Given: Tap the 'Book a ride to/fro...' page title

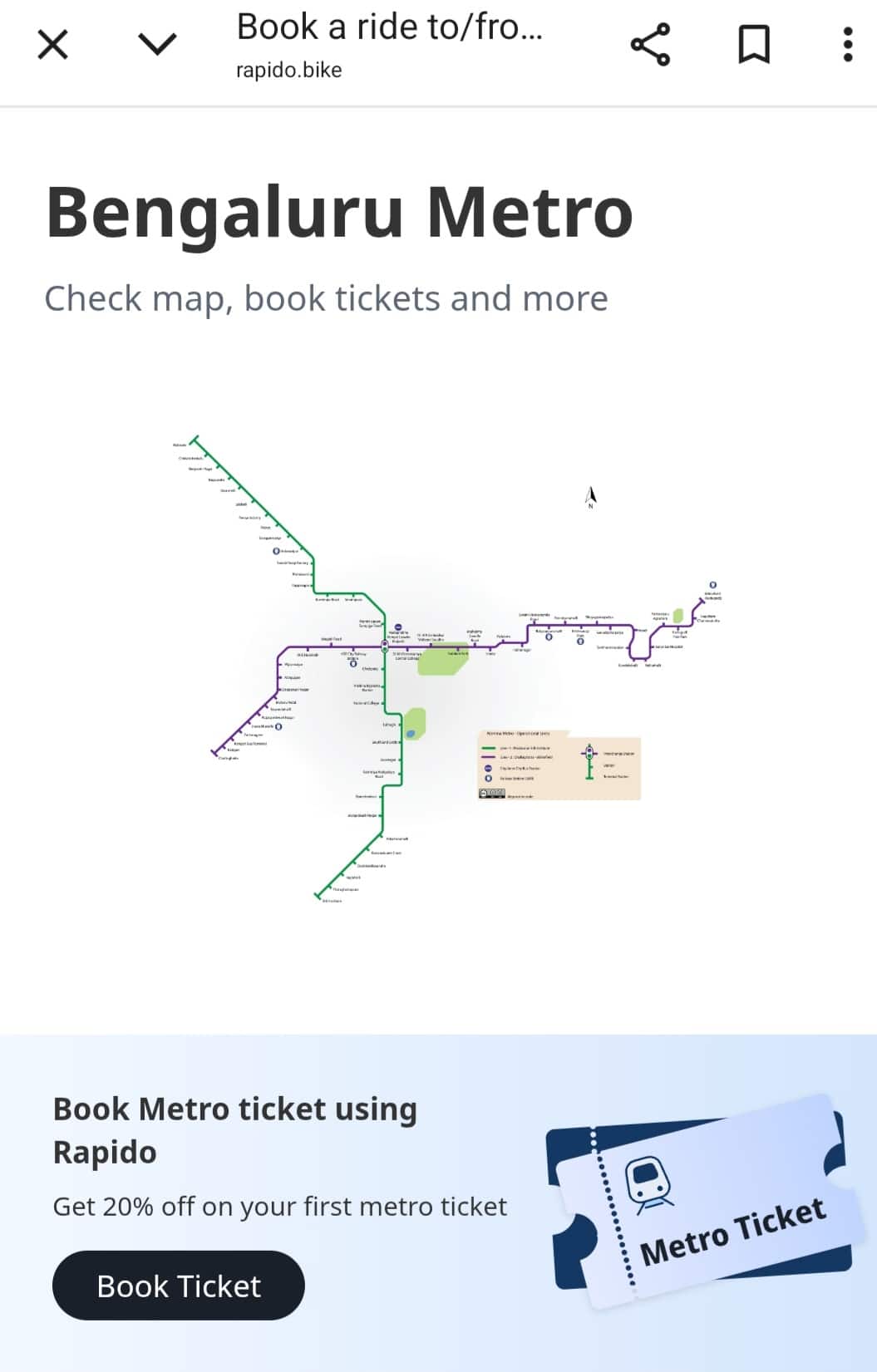Looking at the screenshot, I should (x=389, y=27).
